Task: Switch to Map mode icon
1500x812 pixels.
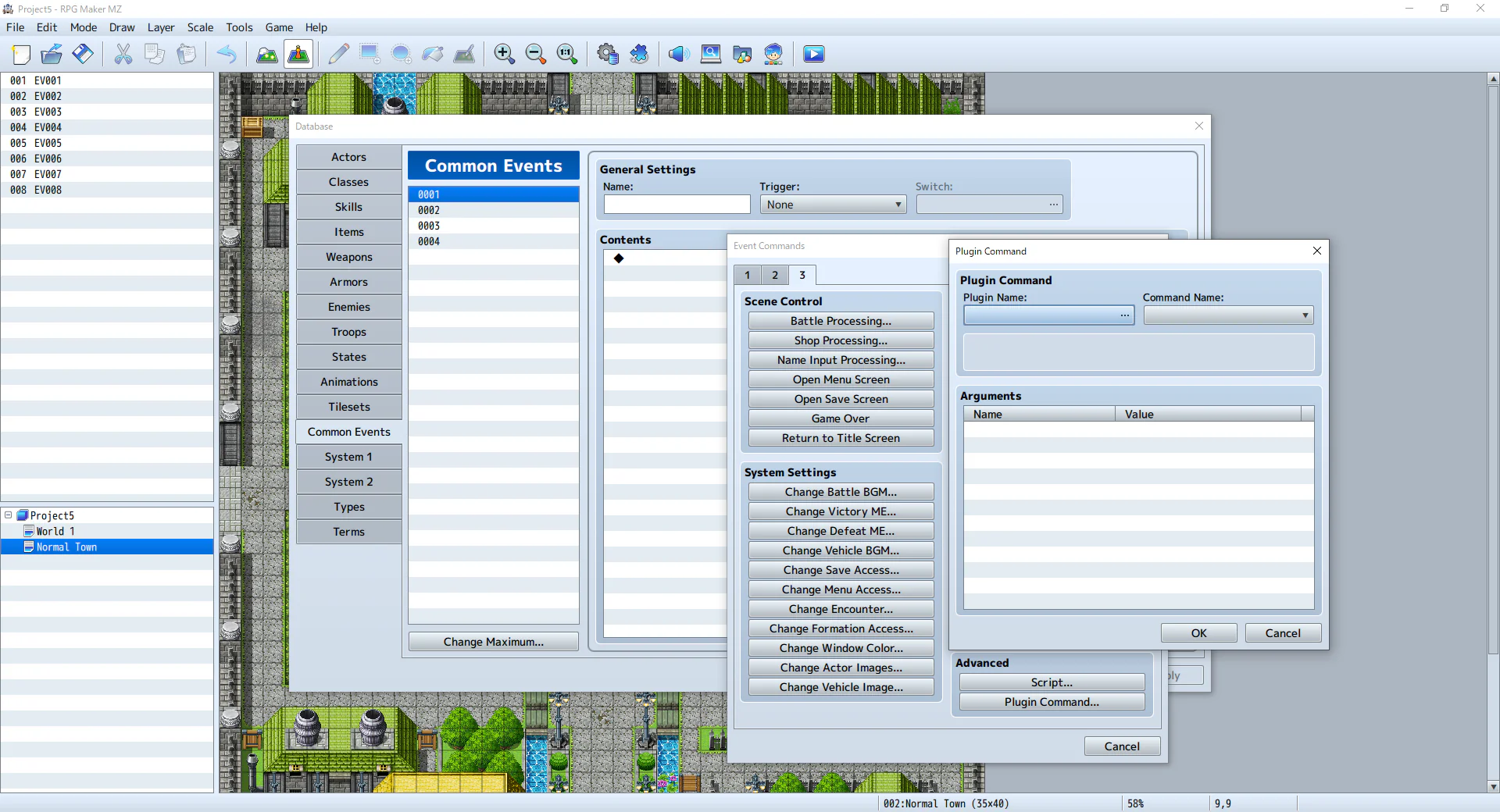Action: tap(267, 54)
